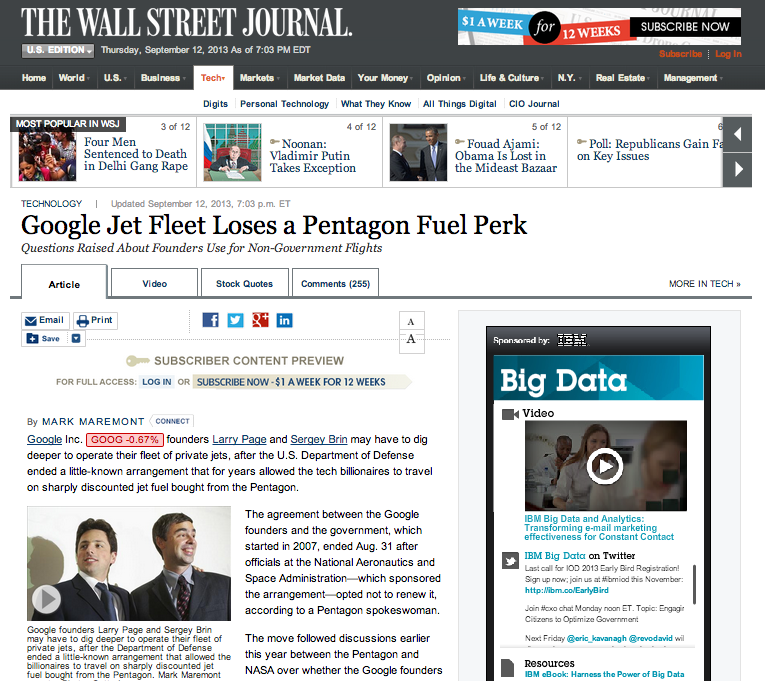This screenshot has height=681, width=765.
Task: Email this article
Action: (x=44, y=321)
